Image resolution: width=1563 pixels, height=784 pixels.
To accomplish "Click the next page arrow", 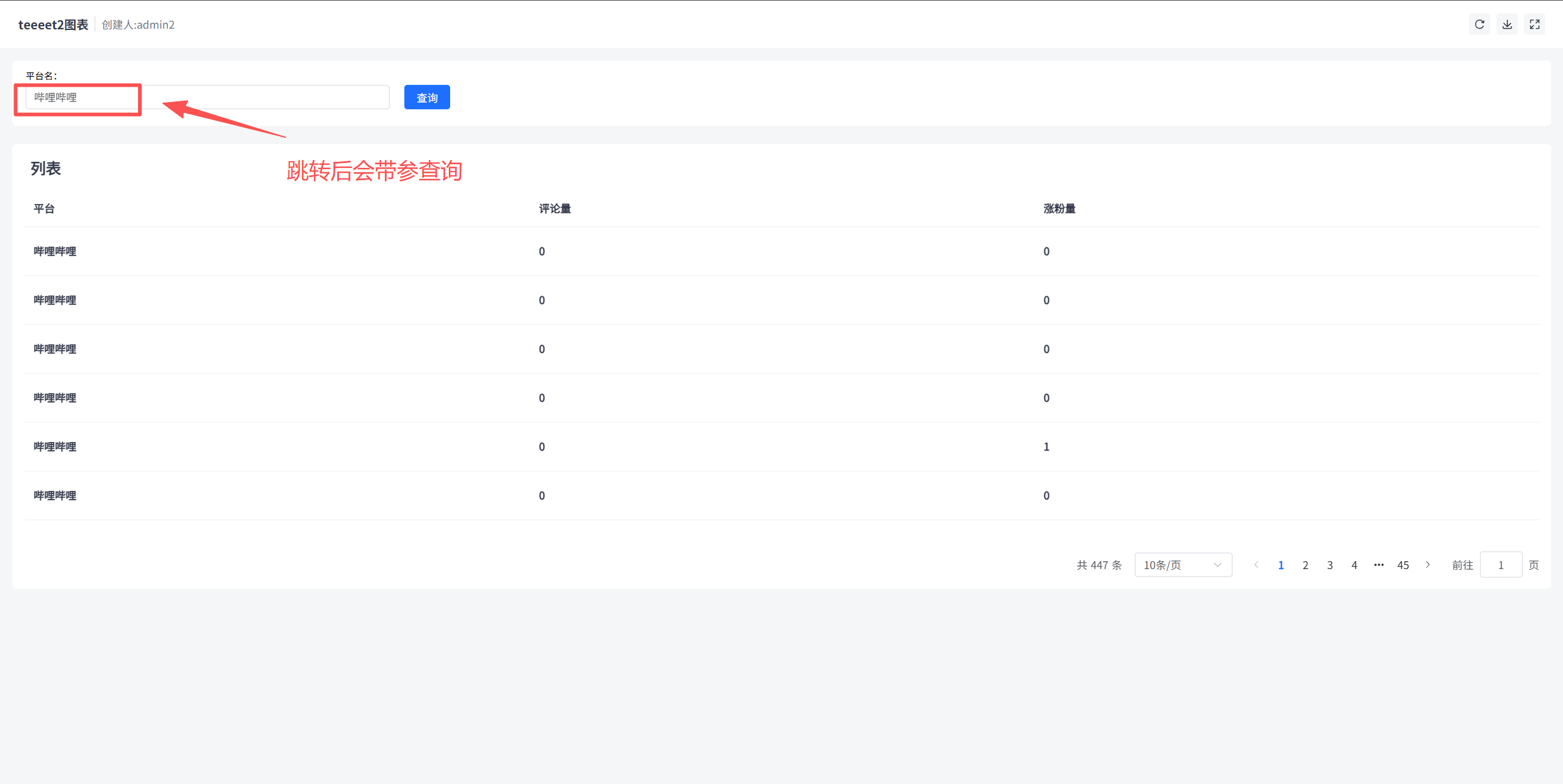I will click(x=1427, y=565).
